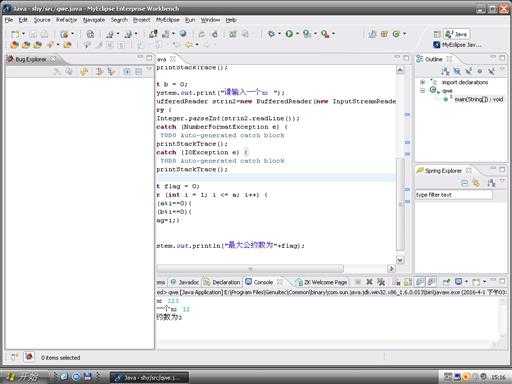
Task: Click the Deploy MyEclipse server icon
Action: 153,34
